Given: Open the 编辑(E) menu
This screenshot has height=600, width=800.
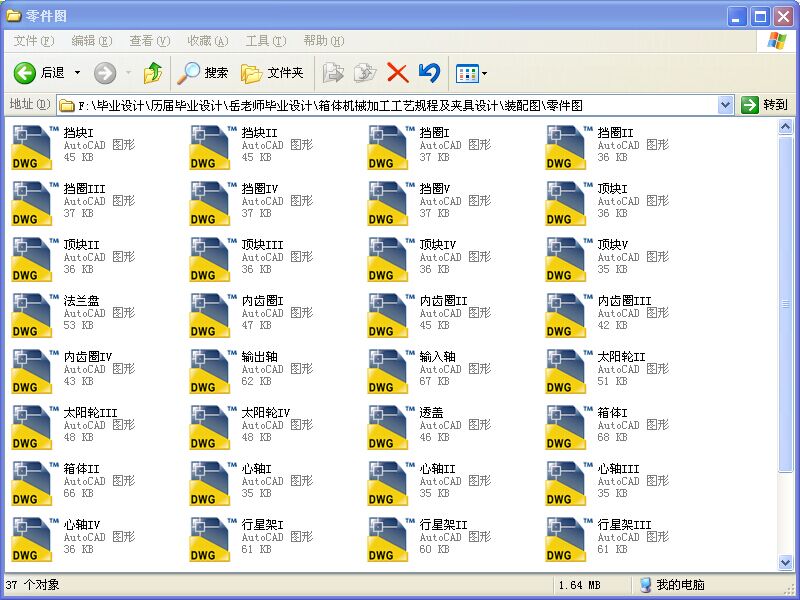Looking at the screenshot, I should tap(92, 41).
